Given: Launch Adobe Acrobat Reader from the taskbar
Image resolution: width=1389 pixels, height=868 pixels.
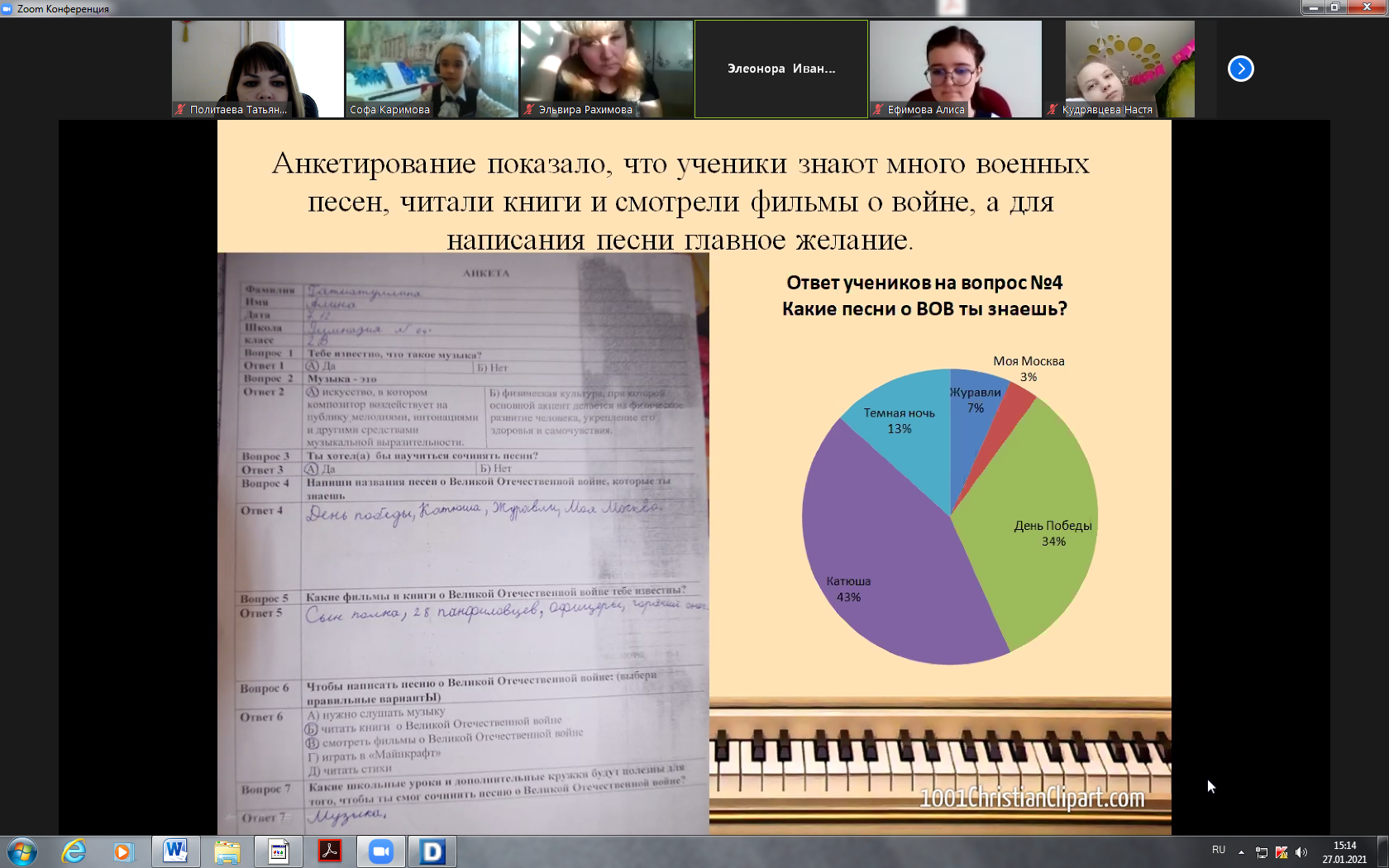Looking at the screenshot, I should (330, 851).
